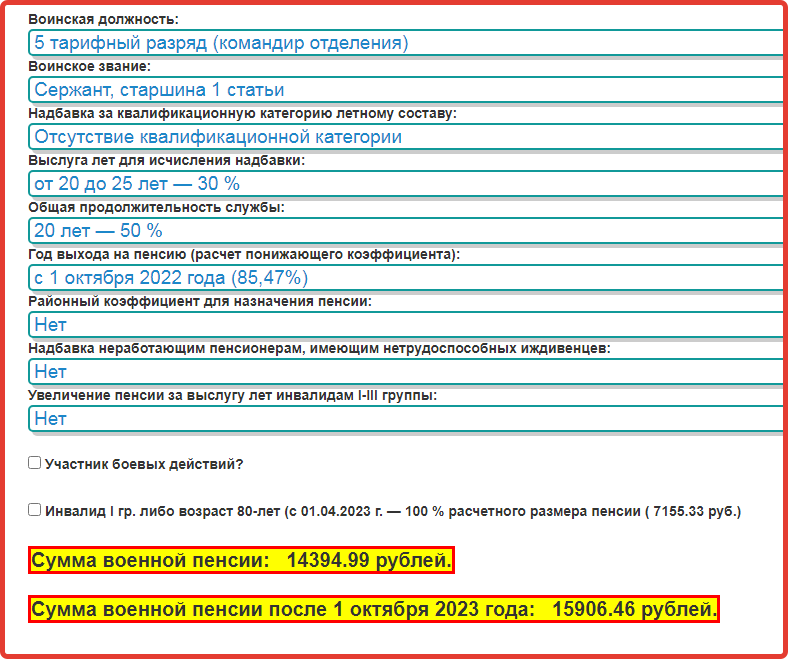
Task: Click the Год выхода на пенсию label
Action: point(244,254)
